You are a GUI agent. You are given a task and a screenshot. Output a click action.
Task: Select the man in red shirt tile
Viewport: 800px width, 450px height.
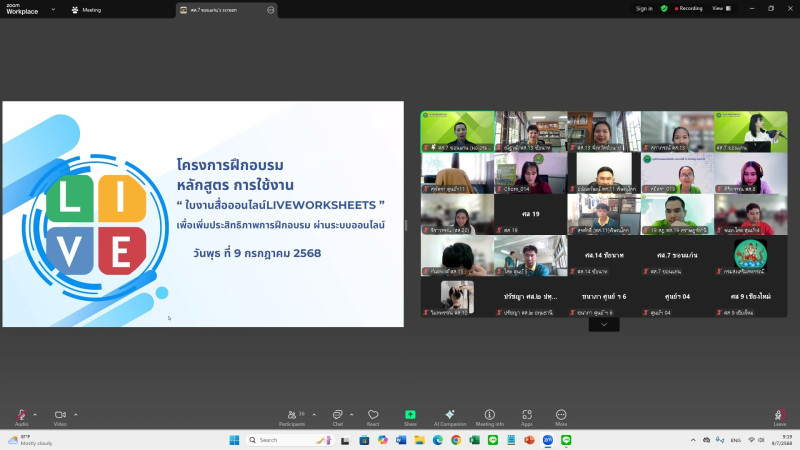coord(751,214)
